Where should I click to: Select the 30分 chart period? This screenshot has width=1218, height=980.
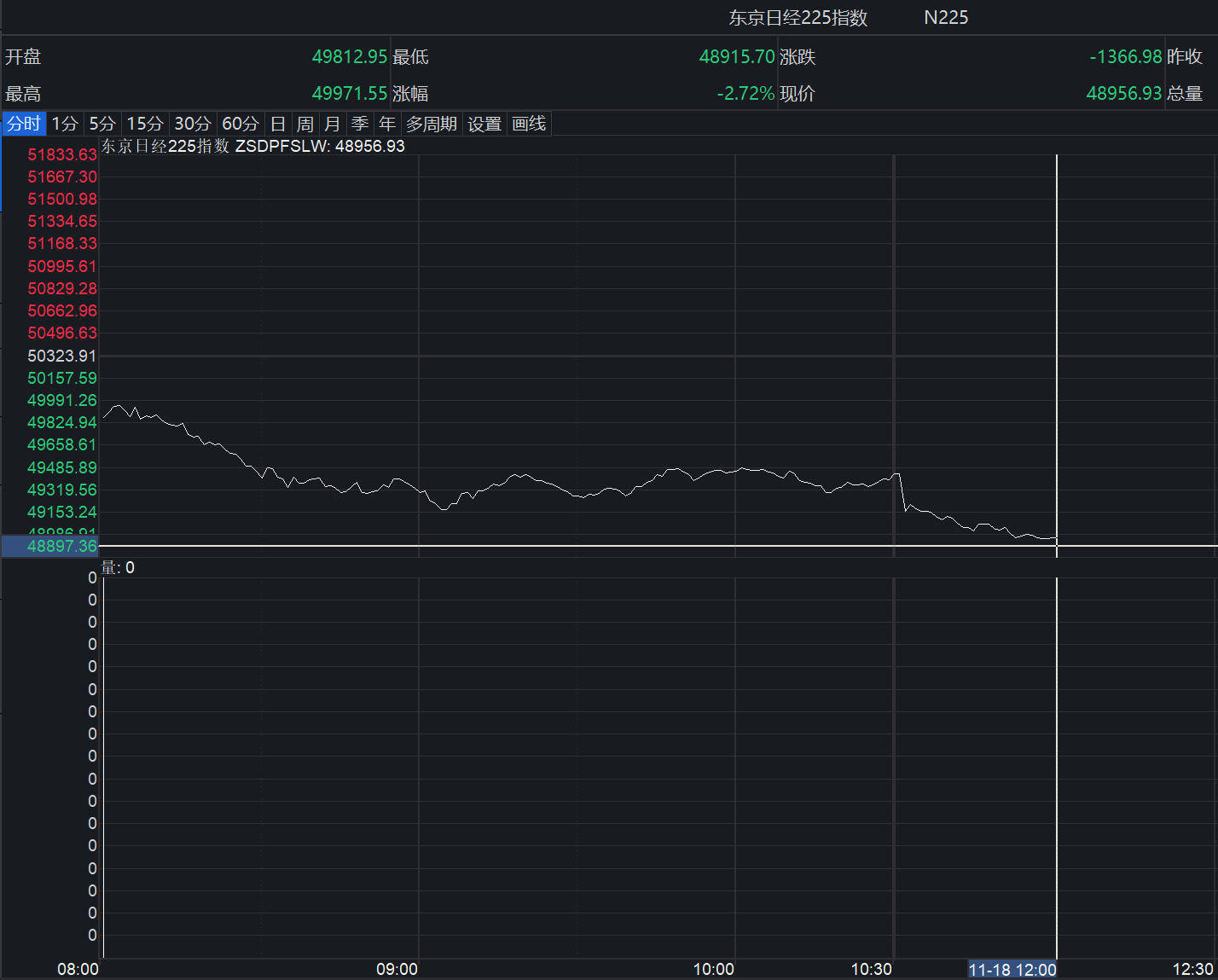click(x=193, y=124)
